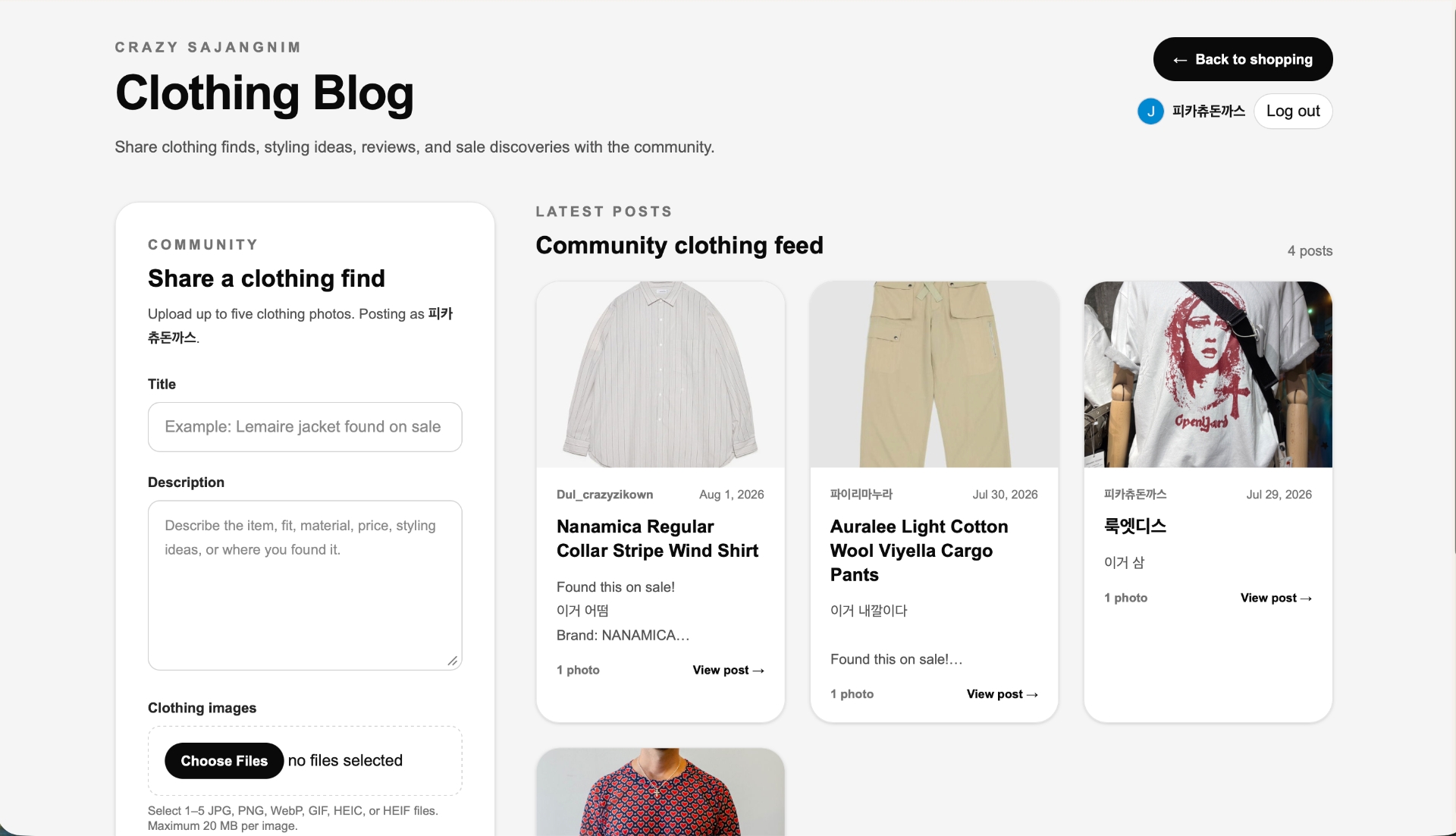Log out of the account
1456x836 pixels.
[1293, 112]
